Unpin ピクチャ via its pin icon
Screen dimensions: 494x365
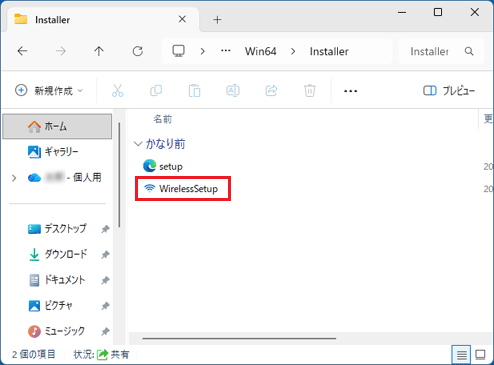click(105, 306)
